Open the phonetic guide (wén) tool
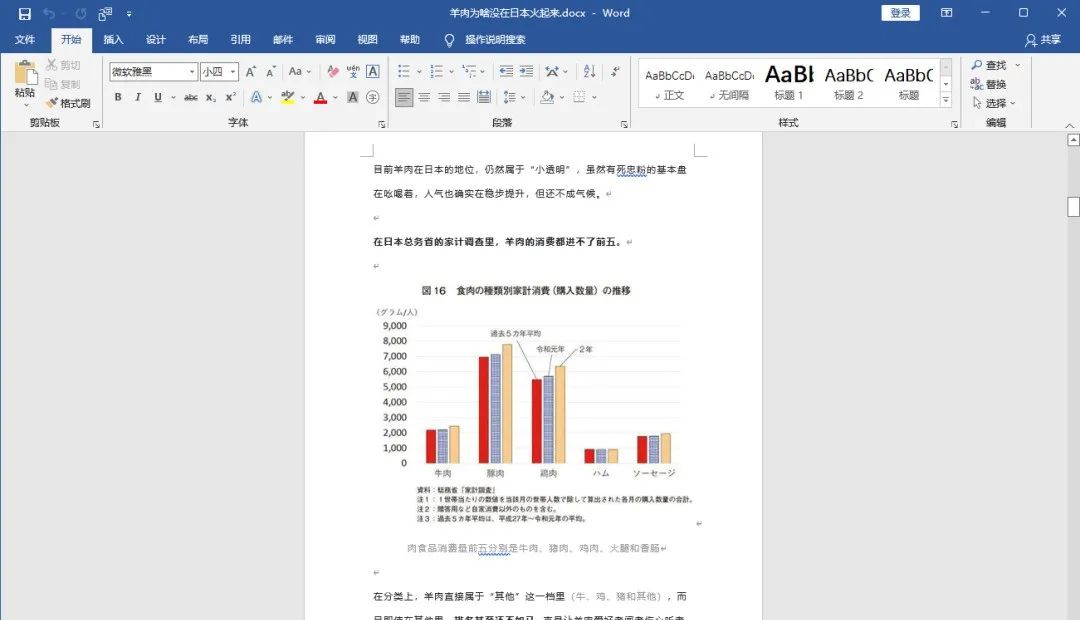This screenshot has height=620, width=1080. [x=353, y=72]
